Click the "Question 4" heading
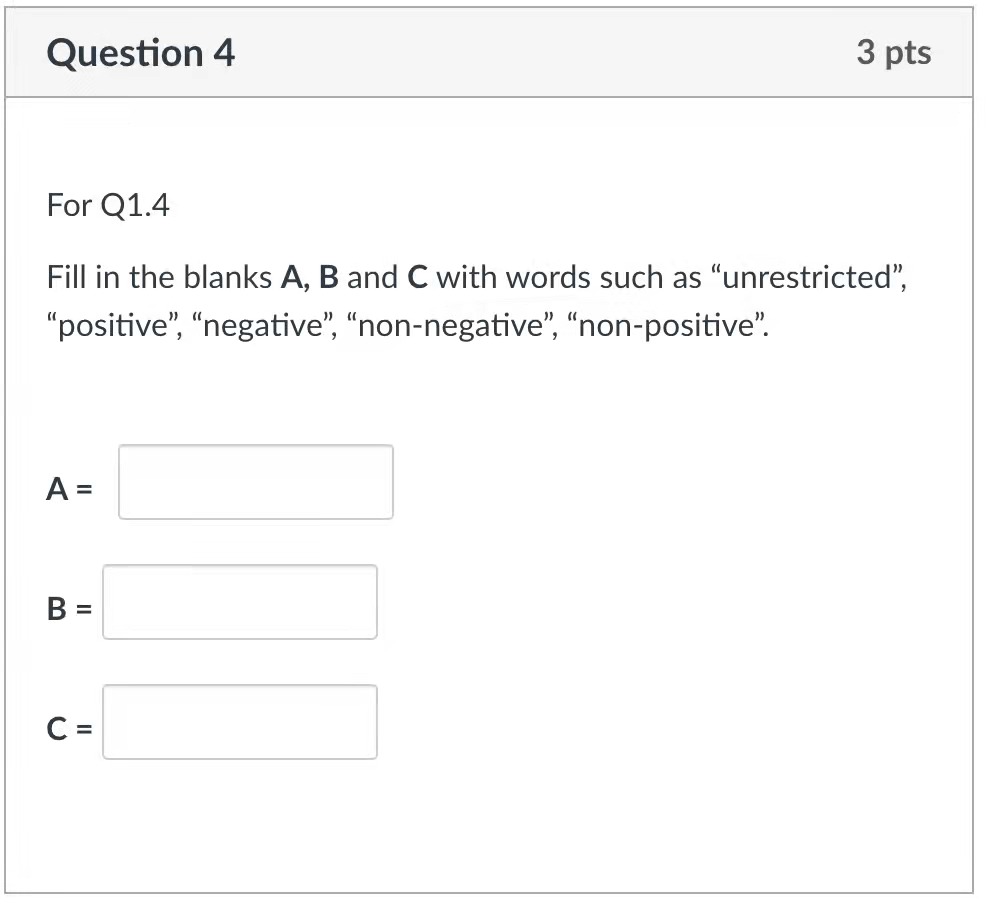The width and height of the screenshot is (986, 914). point(140,53)
